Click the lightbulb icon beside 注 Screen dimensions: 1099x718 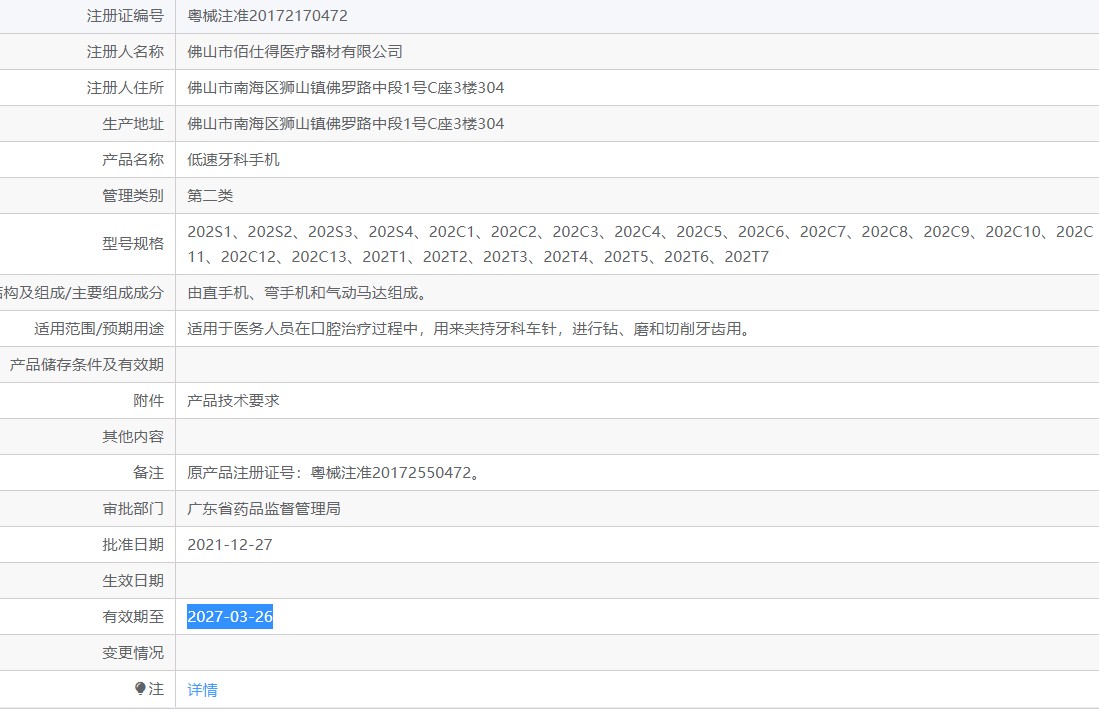140,689
